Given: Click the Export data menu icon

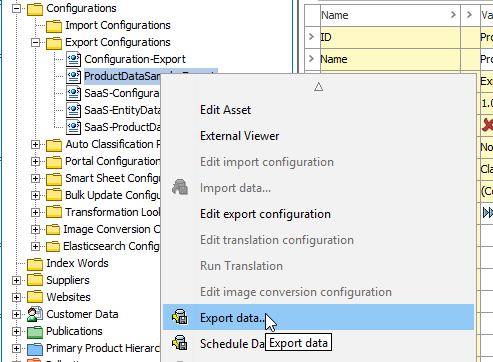Looking at the screenshot, I should pyautogui.click(x=180, y=317).
